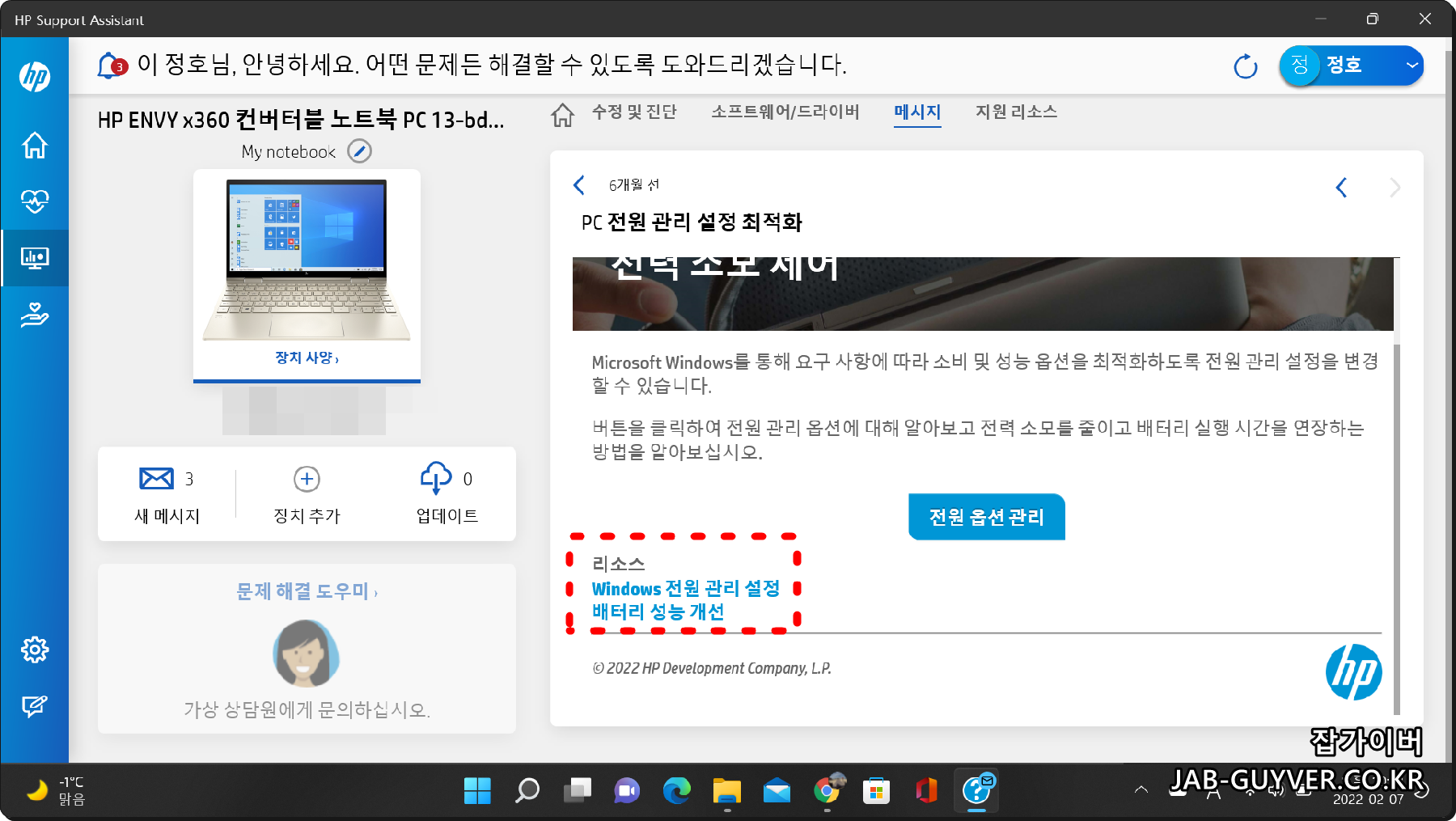Select the 메시지 tab
The width and height of the screenshot is (1456, 821).
tap(917, 112)
